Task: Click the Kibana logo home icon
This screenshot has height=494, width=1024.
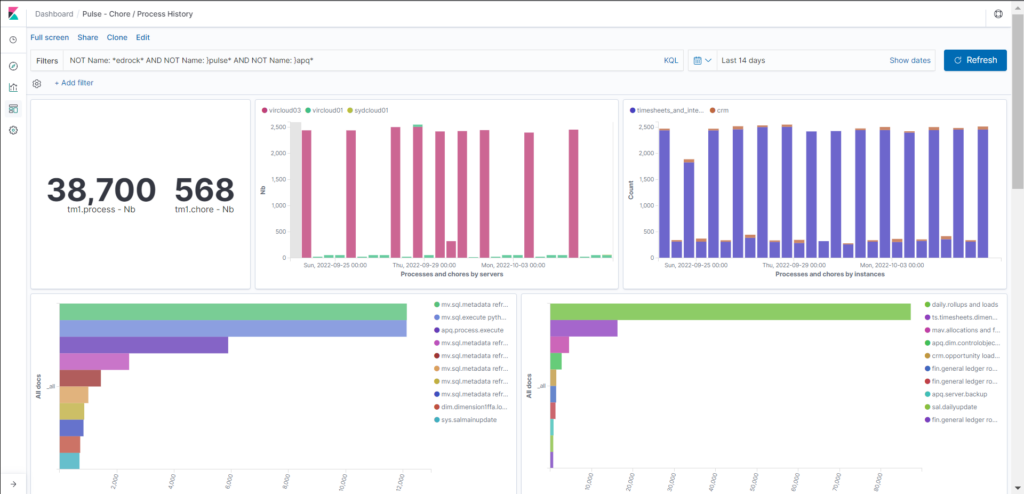Action: pyautogui.click(x=13, y=14)
